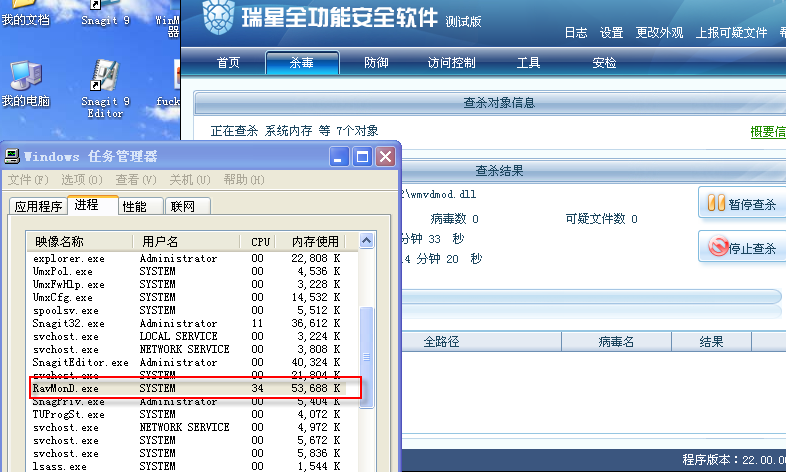Sort processes by 用户名 column header
The height and width of the screenshot is (472, 786).
(x=186, y=242)
